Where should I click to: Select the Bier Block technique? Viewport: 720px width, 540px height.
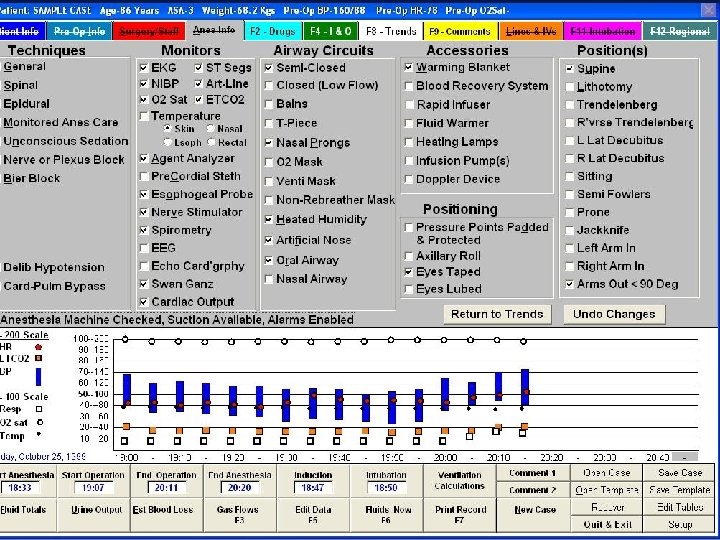pyautogui.click(x=31, y=178)
